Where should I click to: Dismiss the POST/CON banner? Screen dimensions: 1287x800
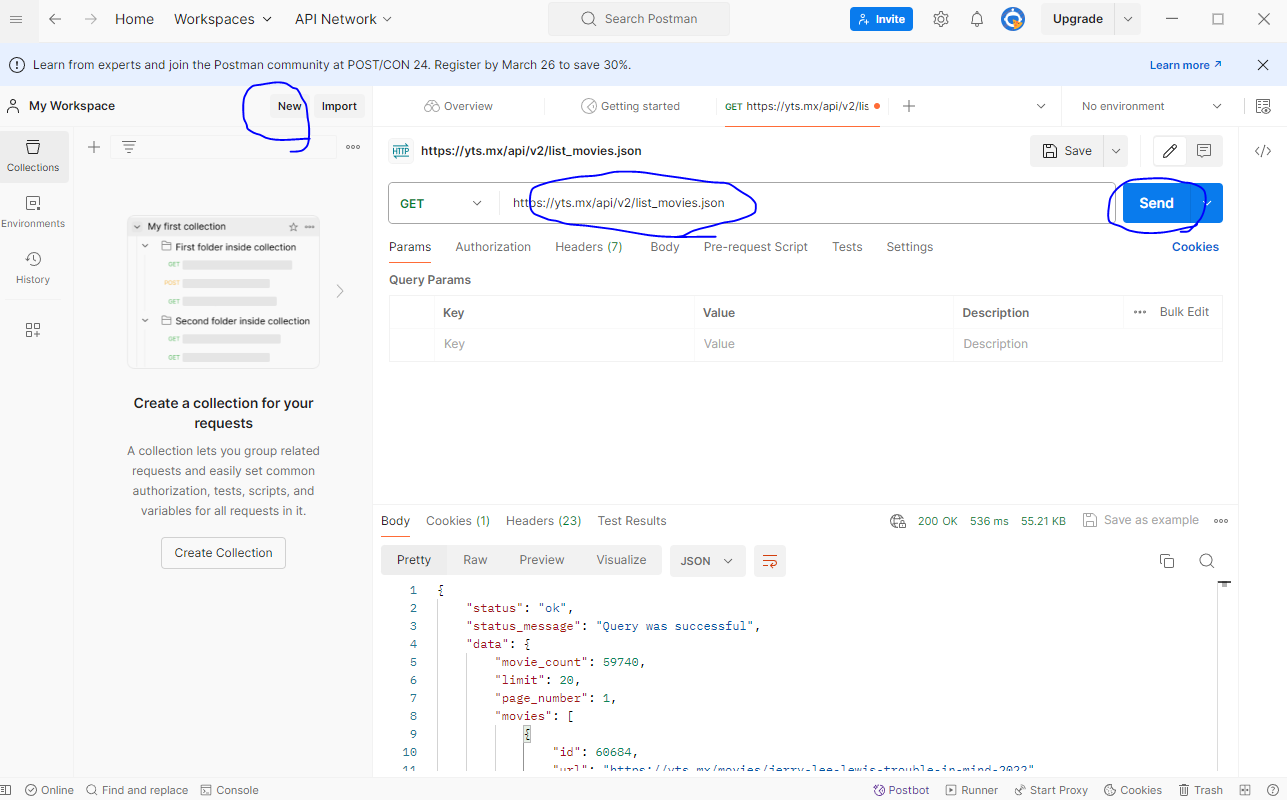pos(1263,65)
